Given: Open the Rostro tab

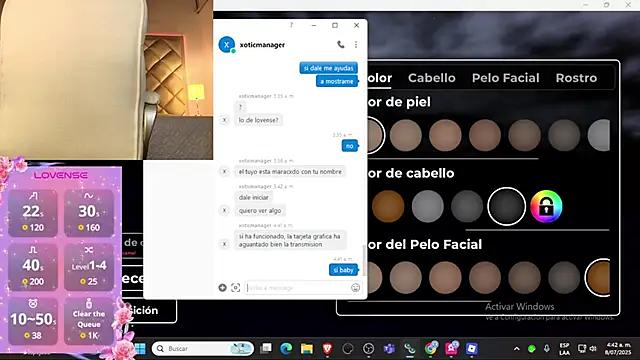Looking at the screenshot, I should point(576,78).
